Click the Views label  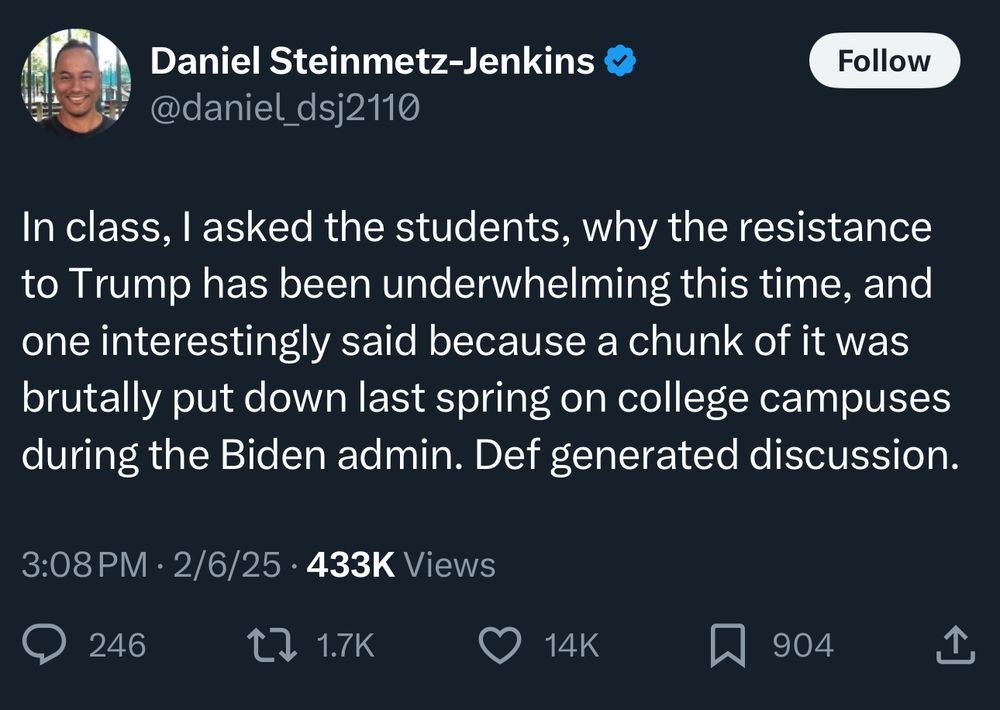[x=451, y=565]
